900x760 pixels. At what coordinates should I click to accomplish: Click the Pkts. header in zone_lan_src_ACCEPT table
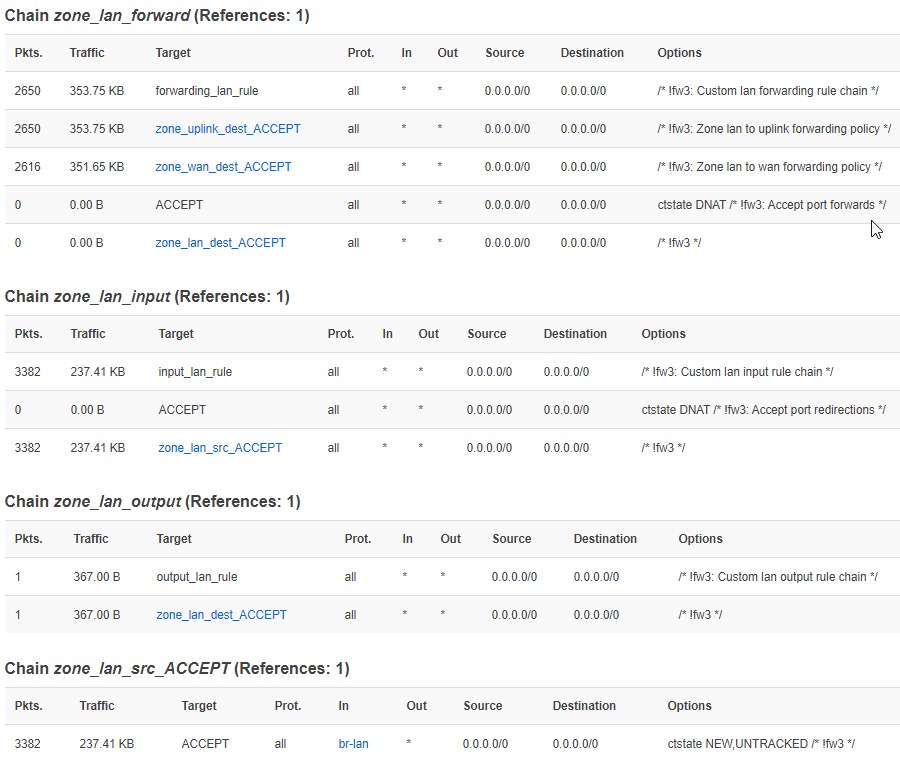tap(29, 706)
